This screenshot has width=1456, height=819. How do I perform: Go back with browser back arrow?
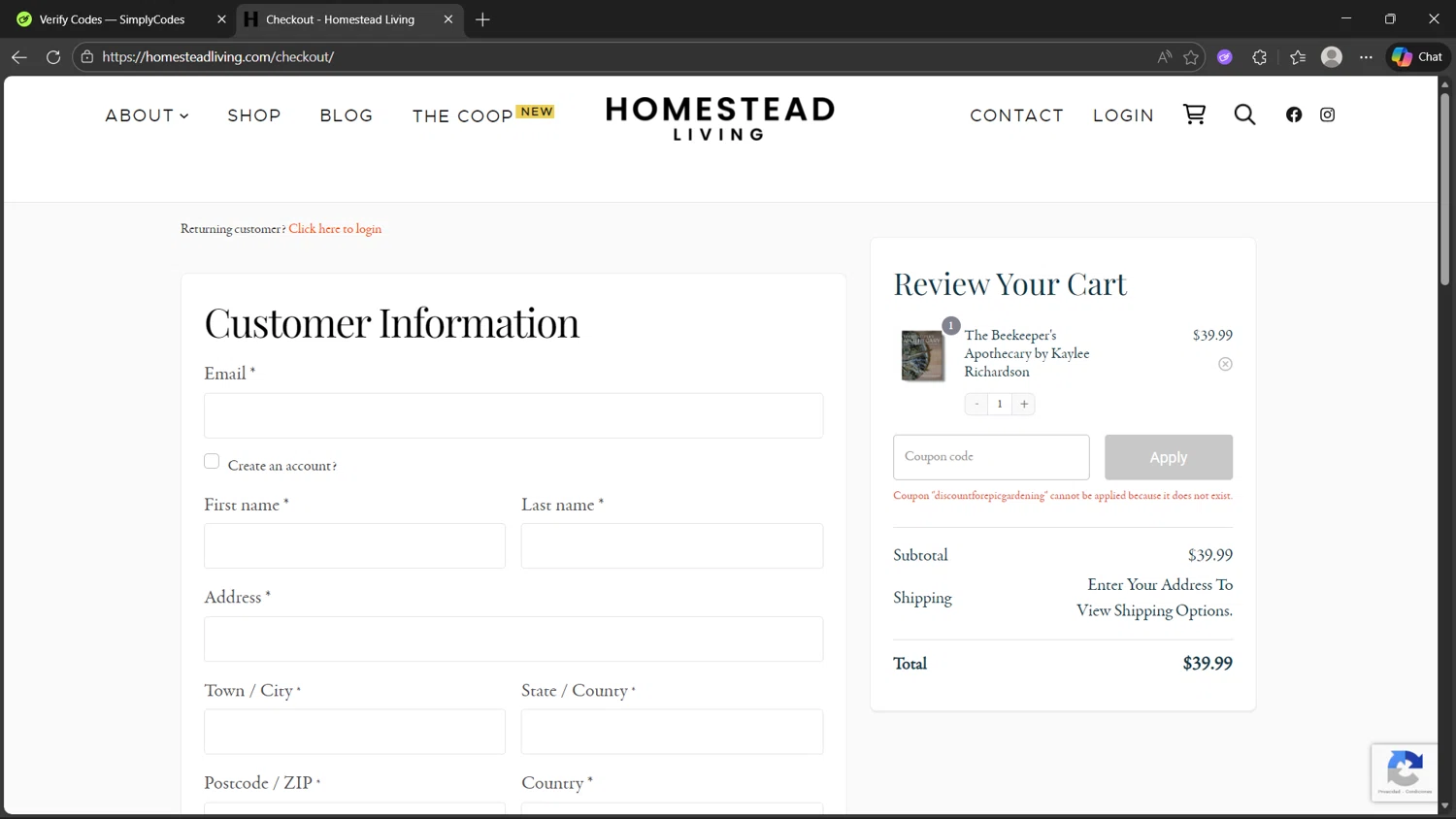point(19,57)
